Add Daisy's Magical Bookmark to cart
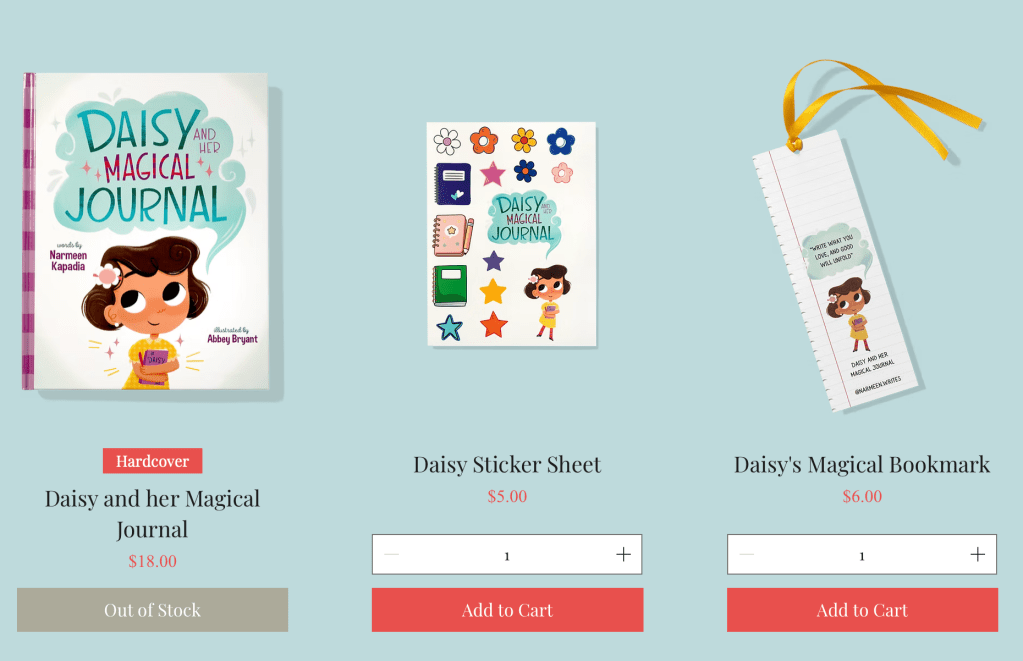This screenshot has width=1023, height=661. (862, 609)
